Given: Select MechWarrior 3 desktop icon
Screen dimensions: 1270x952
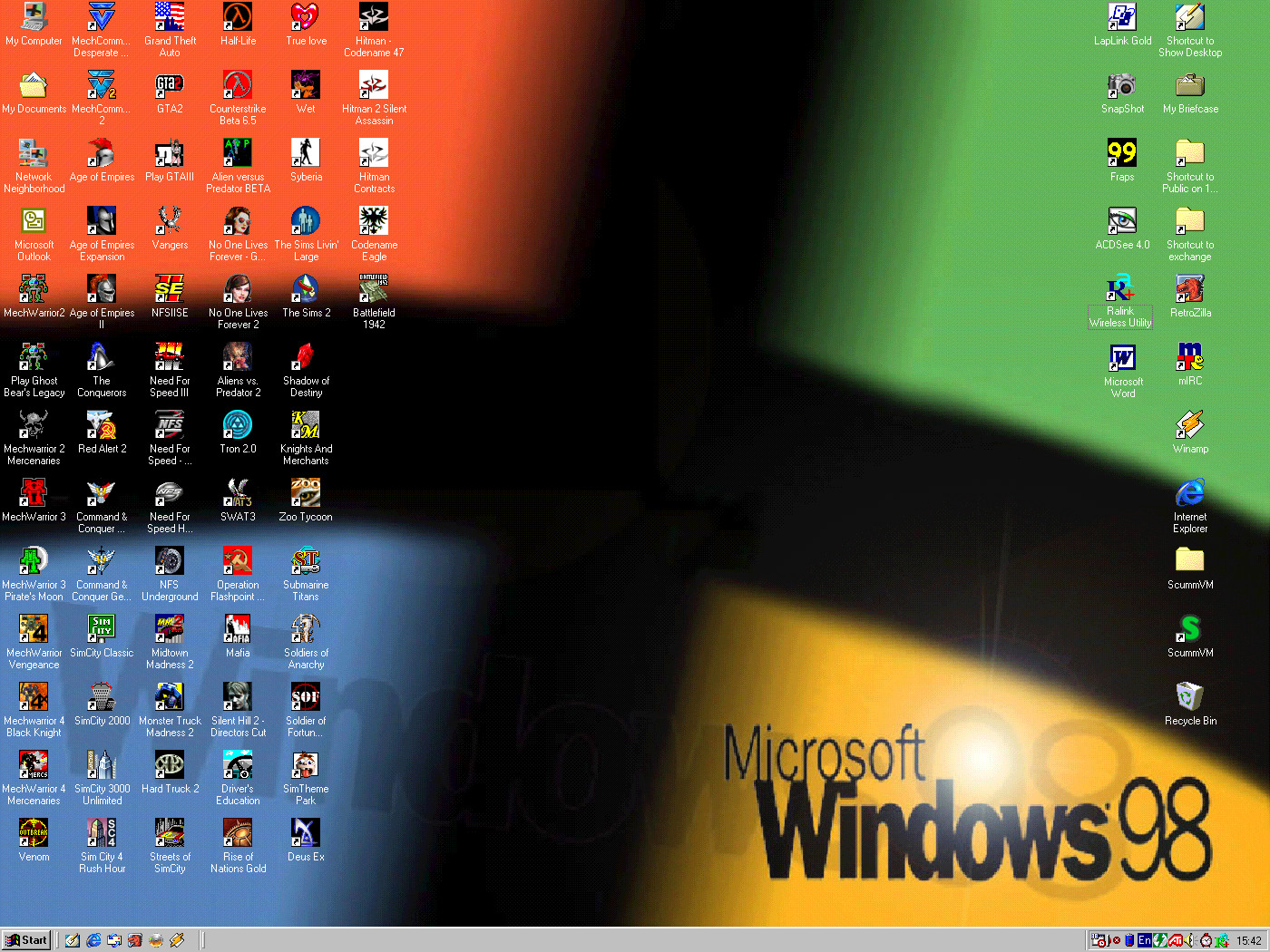Looking at the screenshot, I should (34, 500).
